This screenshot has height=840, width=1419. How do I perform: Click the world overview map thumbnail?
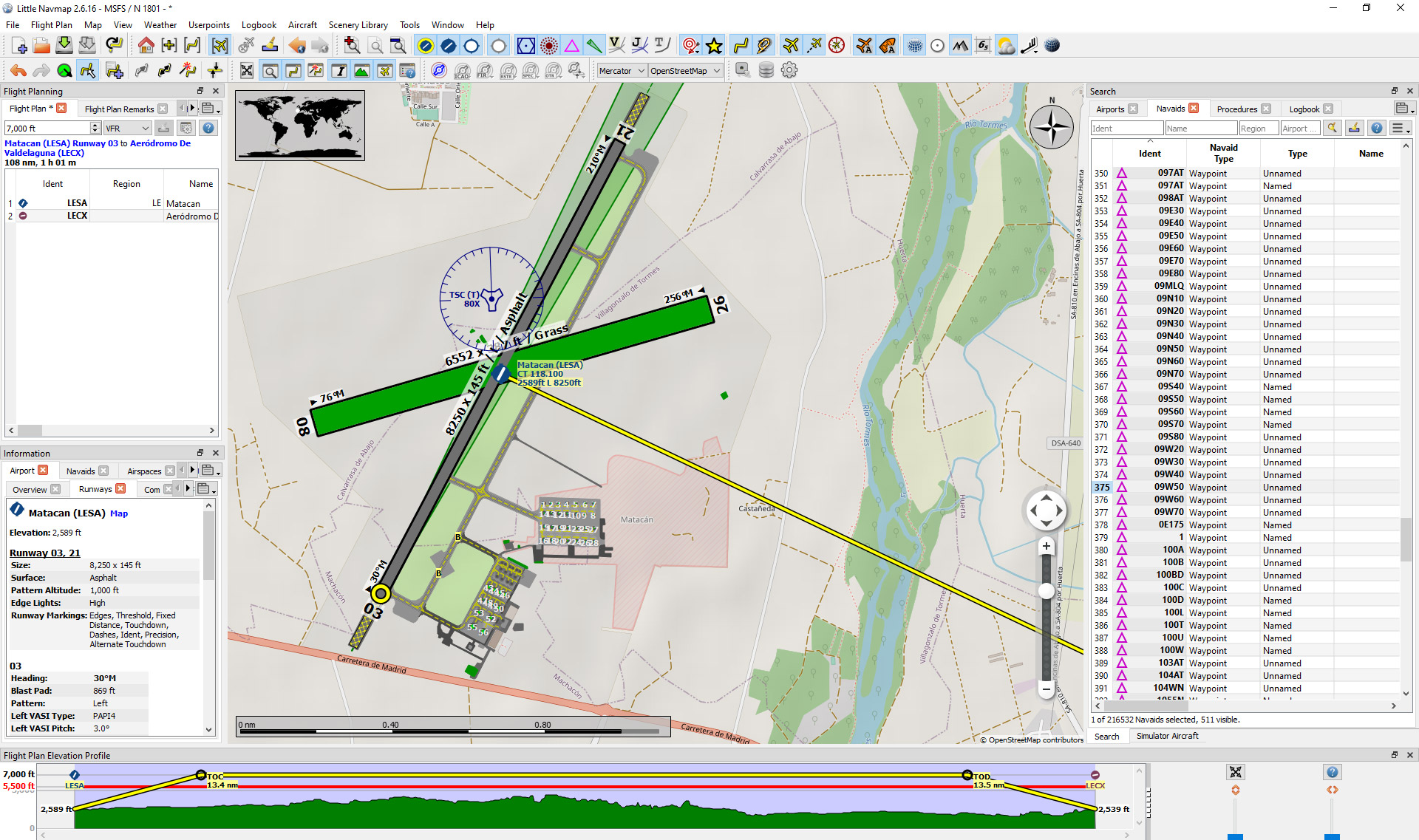coord(299,125)
